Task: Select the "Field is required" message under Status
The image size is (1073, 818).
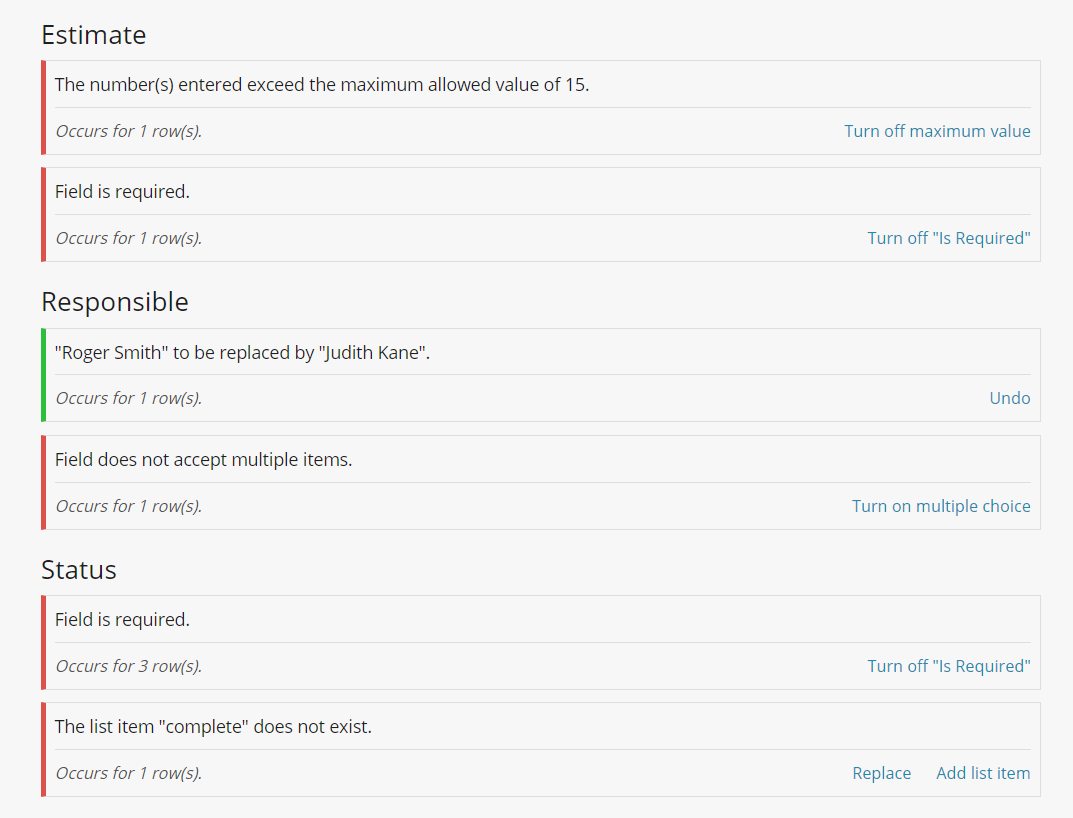Action: (x=122, y=620)
